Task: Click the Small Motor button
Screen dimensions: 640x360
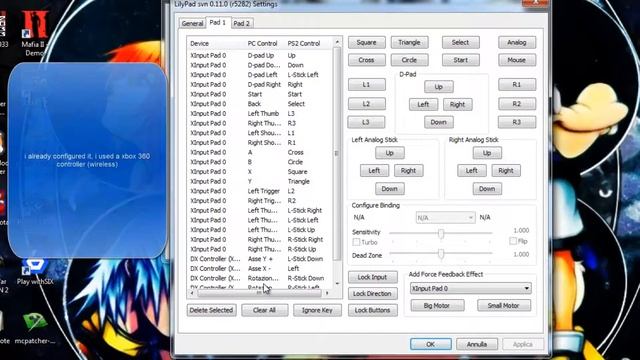Action: click(504, 305)
